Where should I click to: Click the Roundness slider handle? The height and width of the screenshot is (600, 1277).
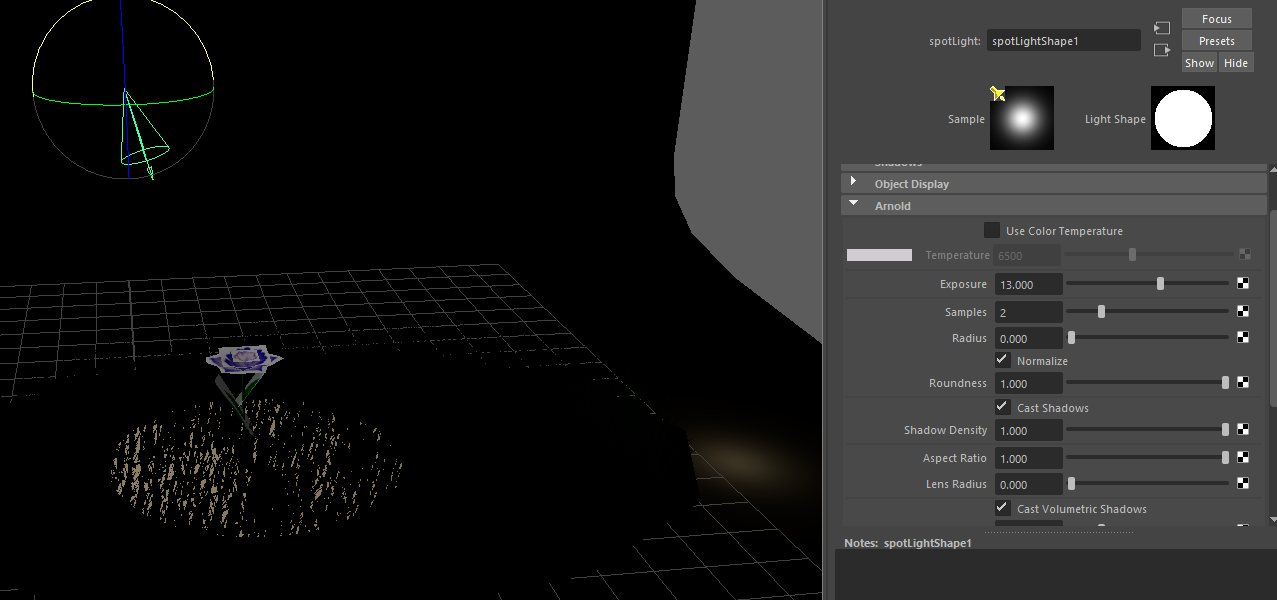click(x=1225, y=382)
